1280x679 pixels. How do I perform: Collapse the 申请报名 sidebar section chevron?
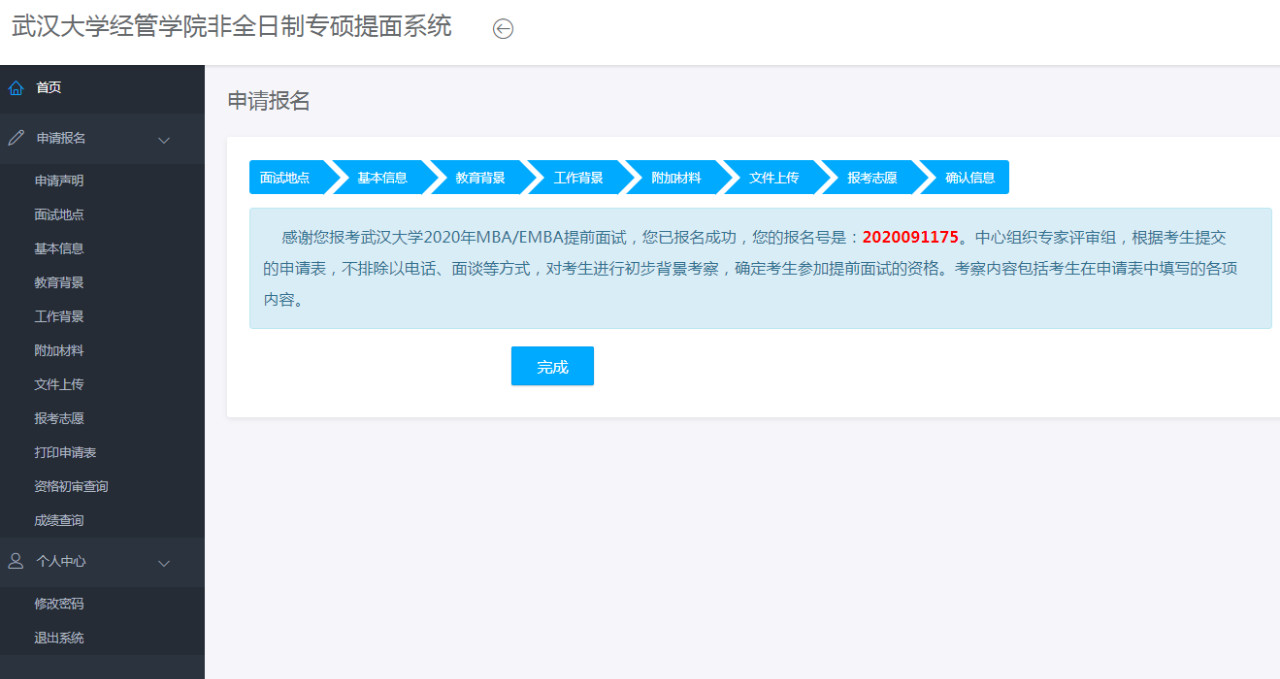click(165, 140)
